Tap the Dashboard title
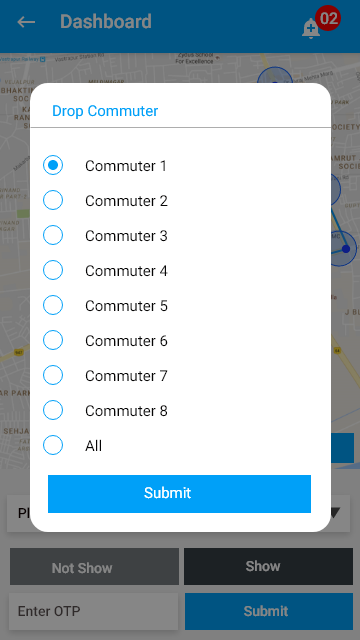This screenshot has height=640, width=360. (106, 22)
